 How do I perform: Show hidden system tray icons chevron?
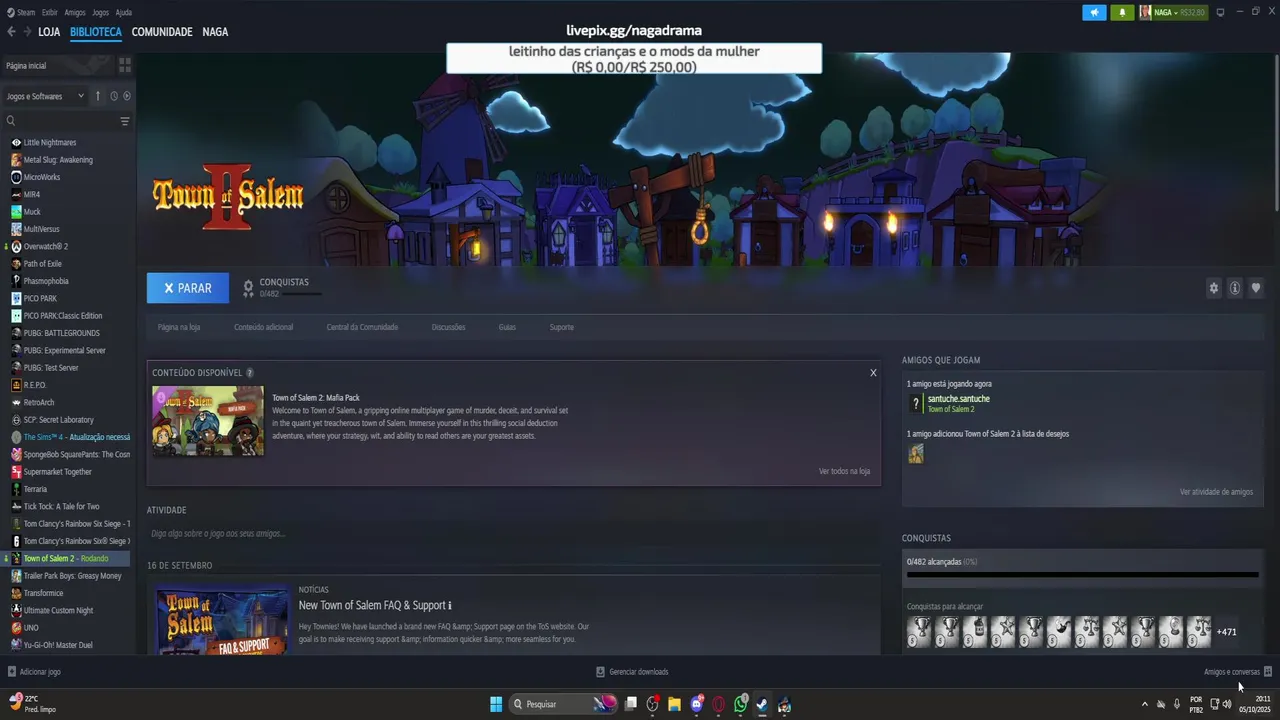coord(1145,704)
